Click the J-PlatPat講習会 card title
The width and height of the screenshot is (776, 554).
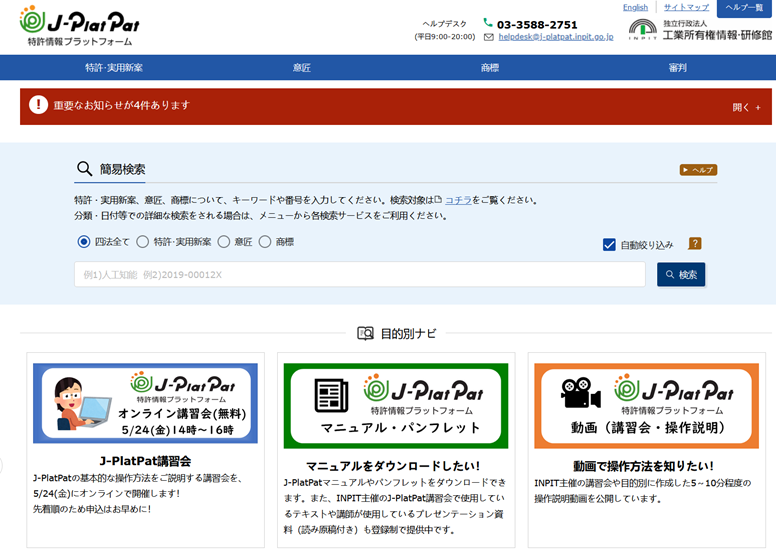tap(145, 461)
